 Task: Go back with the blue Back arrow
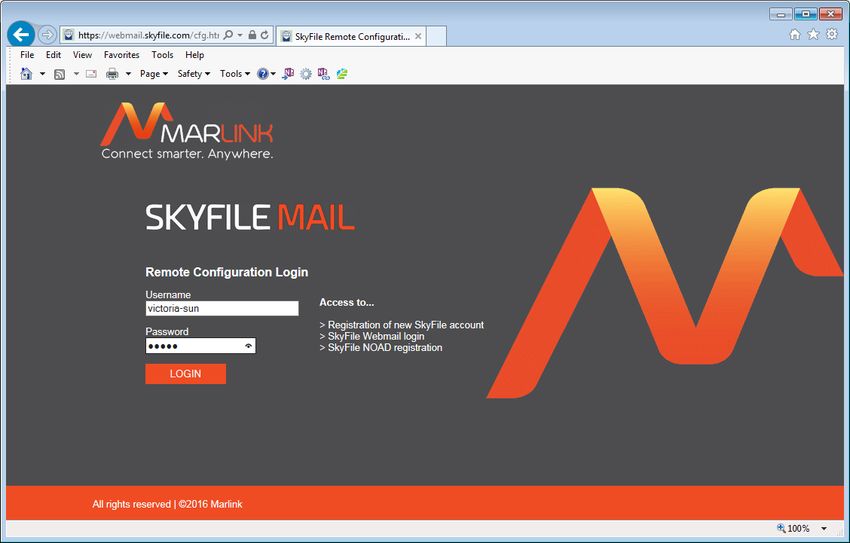(21, 35)
